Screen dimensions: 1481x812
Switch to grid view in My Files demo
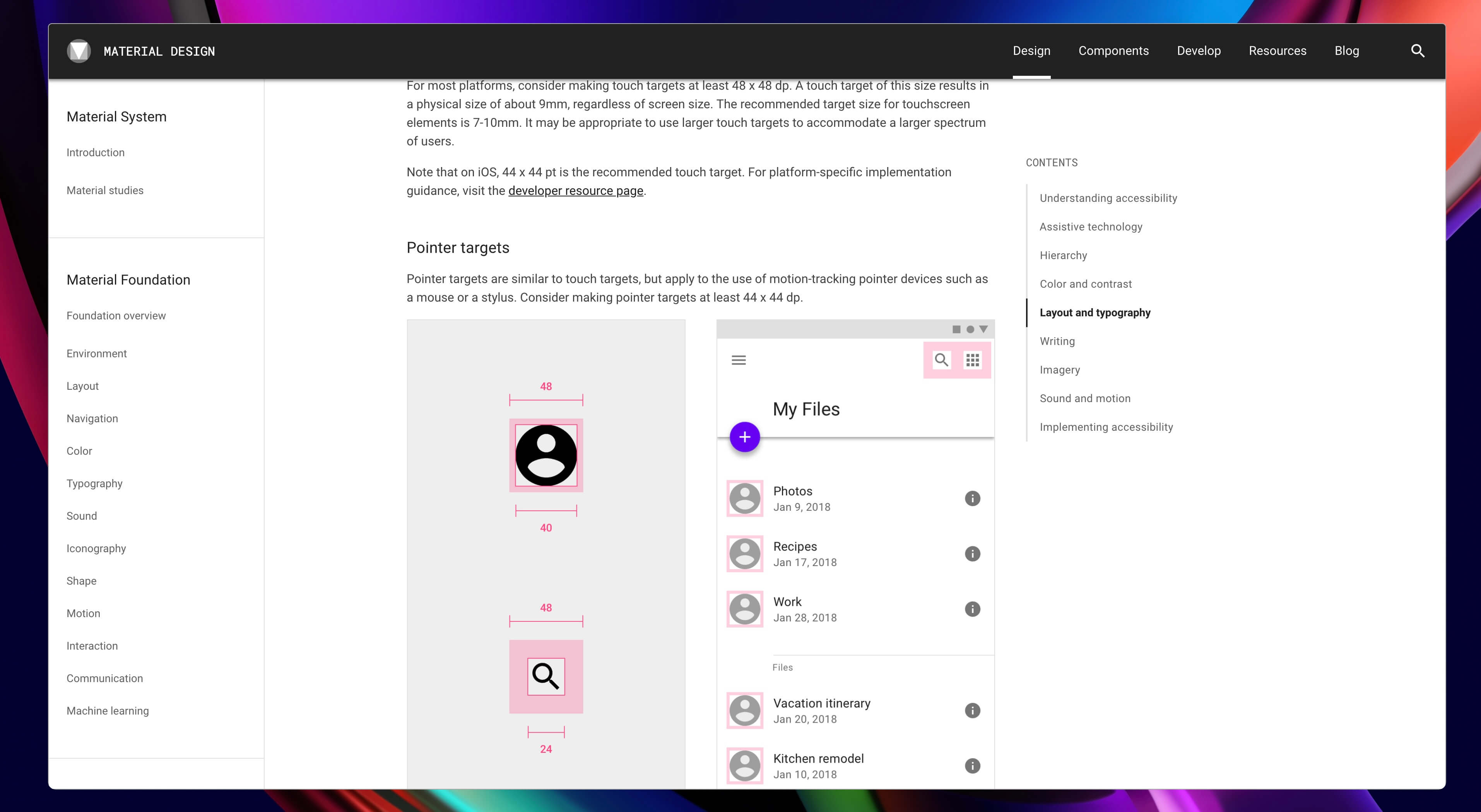point(973,360)
